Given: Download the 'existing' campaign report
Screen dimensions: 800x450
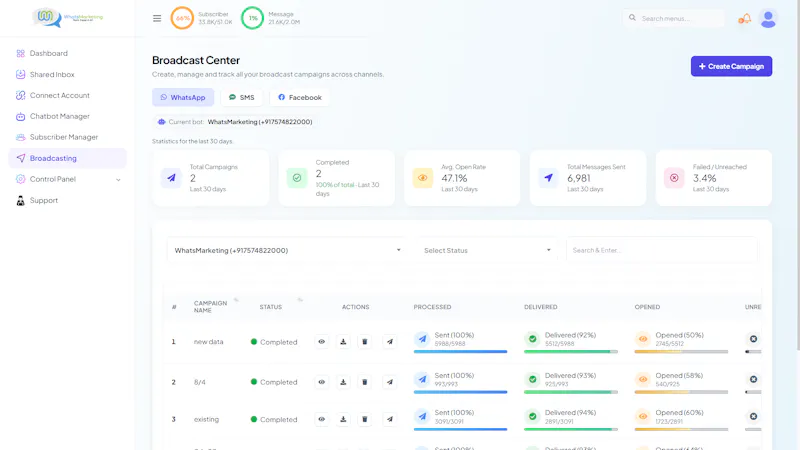Looking at the screenshot, I should coord(343,419).
